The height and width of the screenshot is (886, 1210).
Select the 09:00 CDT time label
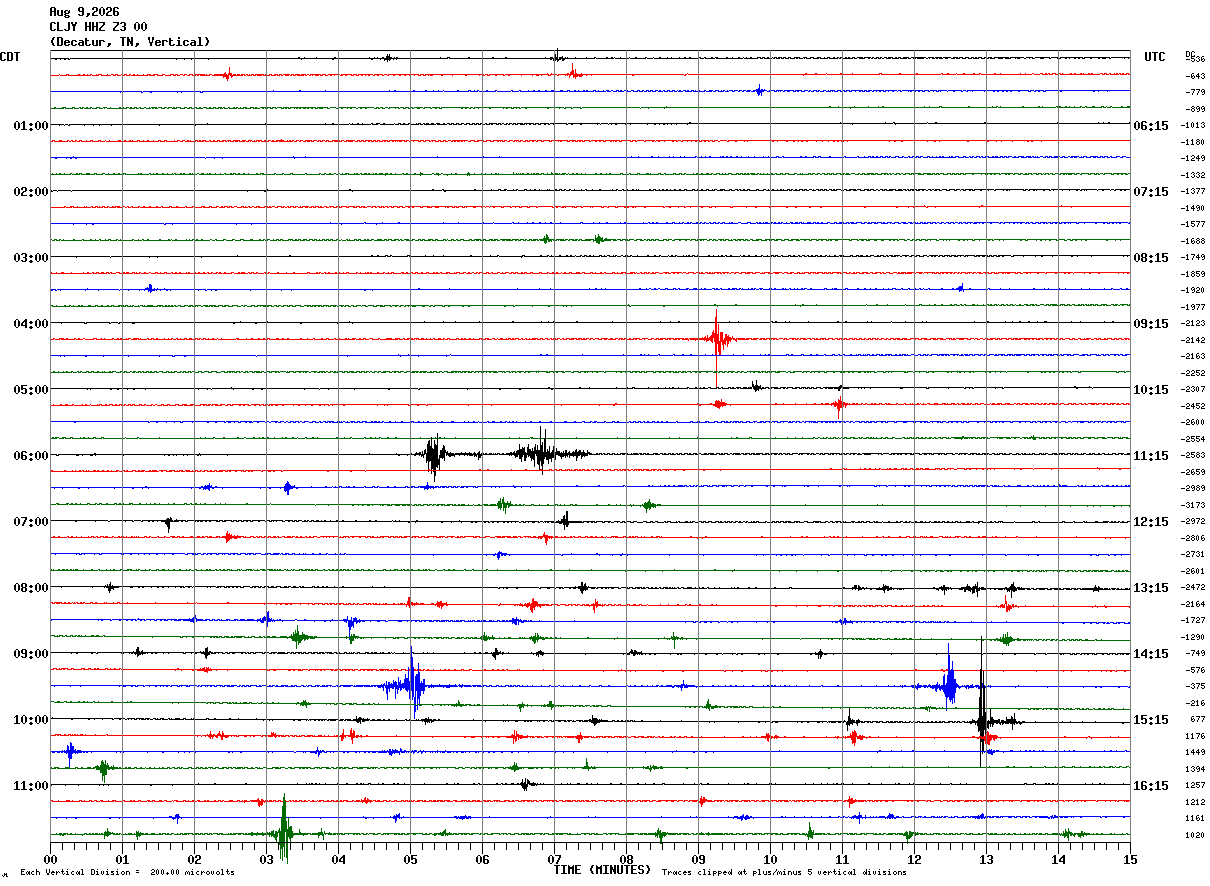point(30,654)
